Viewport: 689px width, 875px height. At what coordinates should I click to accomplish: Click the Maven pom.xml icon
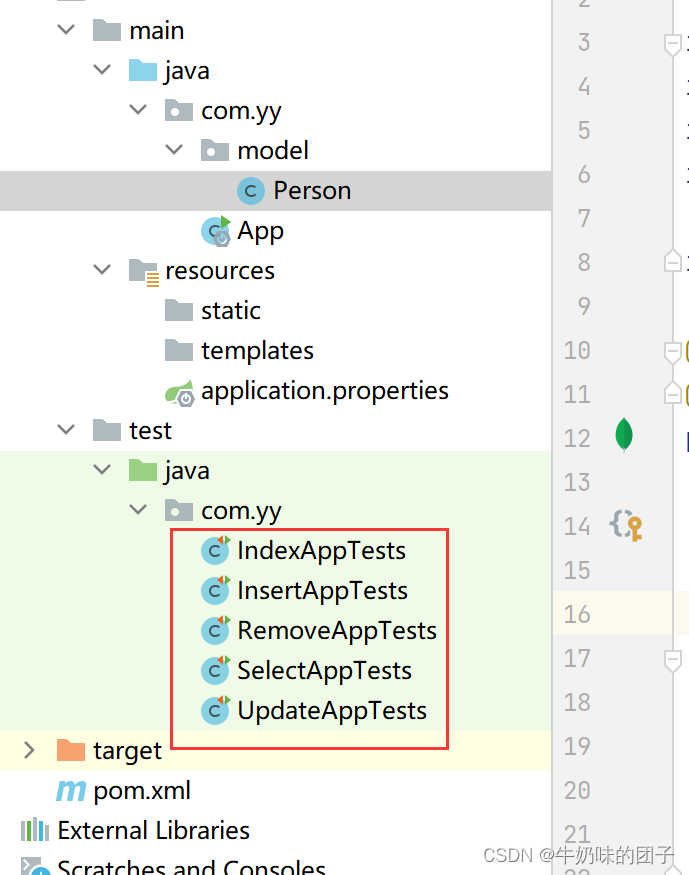coord(71,791)
